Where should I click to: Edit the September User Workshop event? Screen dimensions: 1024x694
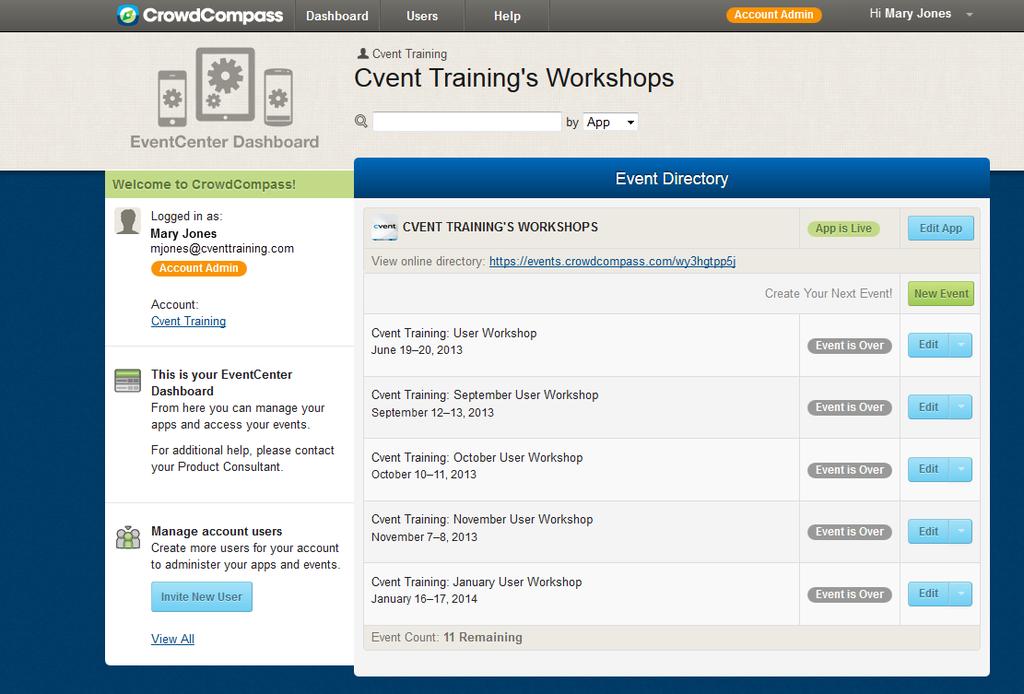[928, 407]
